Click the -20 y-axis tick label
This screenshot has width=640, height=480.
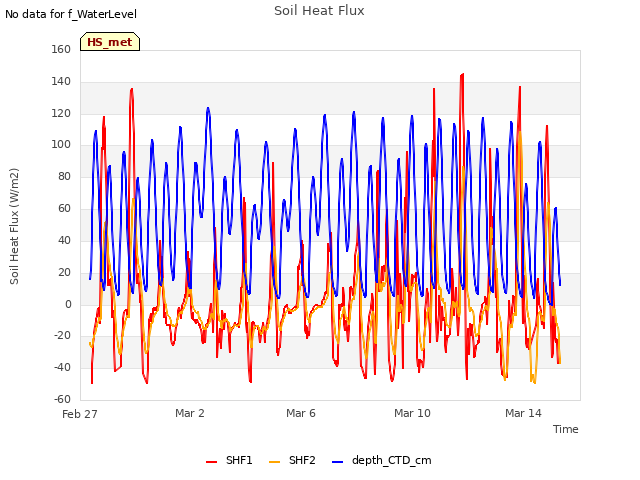coord(62,336)
